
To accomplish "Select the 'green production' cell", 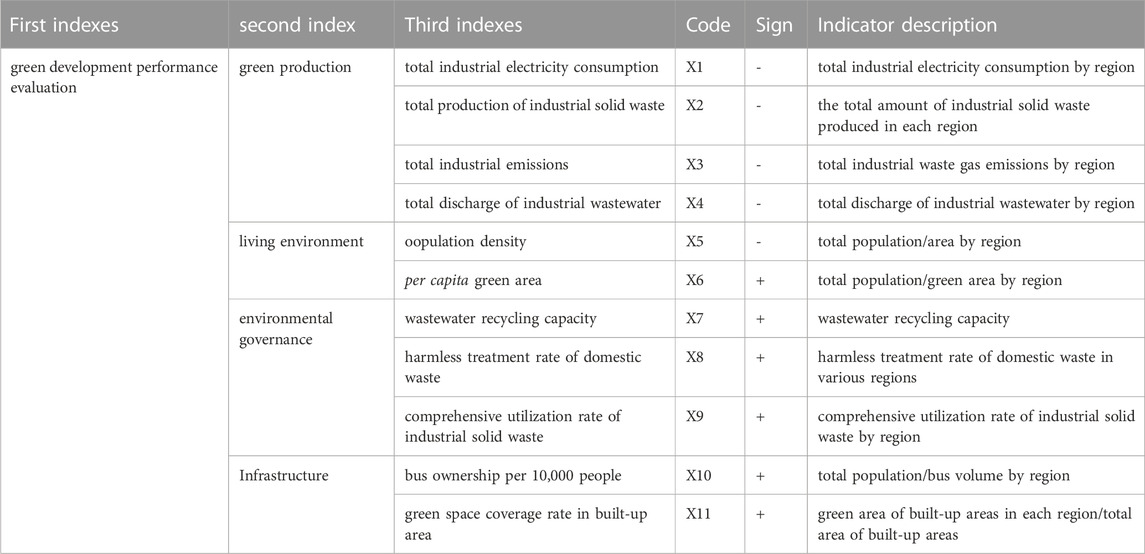I will (x=311, y=135).
